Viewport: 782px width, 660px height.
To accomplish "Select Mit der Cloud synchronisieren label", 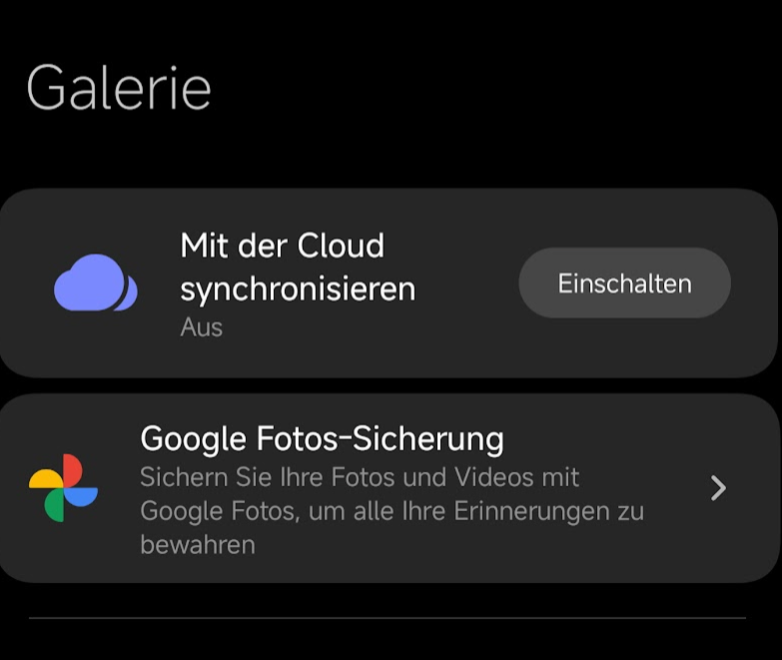I will (298, 267).
